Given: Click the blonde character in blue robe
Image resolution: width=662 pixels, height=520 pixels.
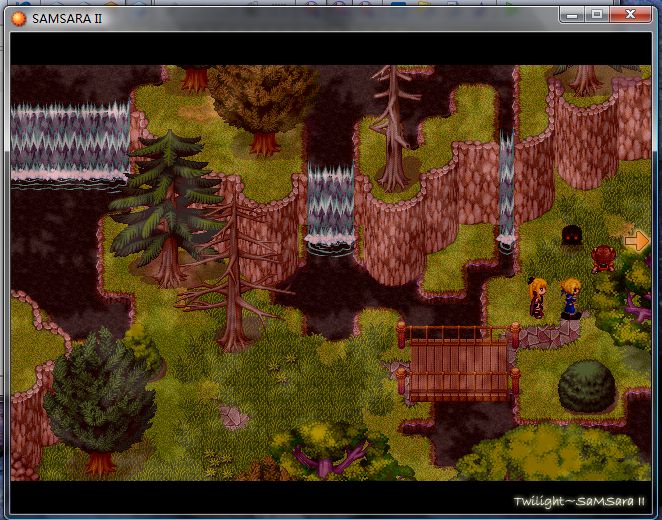Looking at the screenshot, I should (570, 298).
